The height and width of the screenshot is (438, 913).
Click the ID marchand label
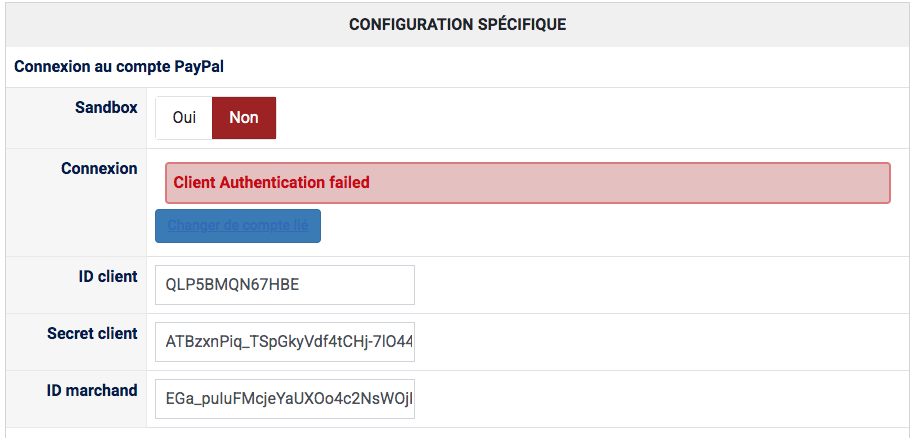92,390
